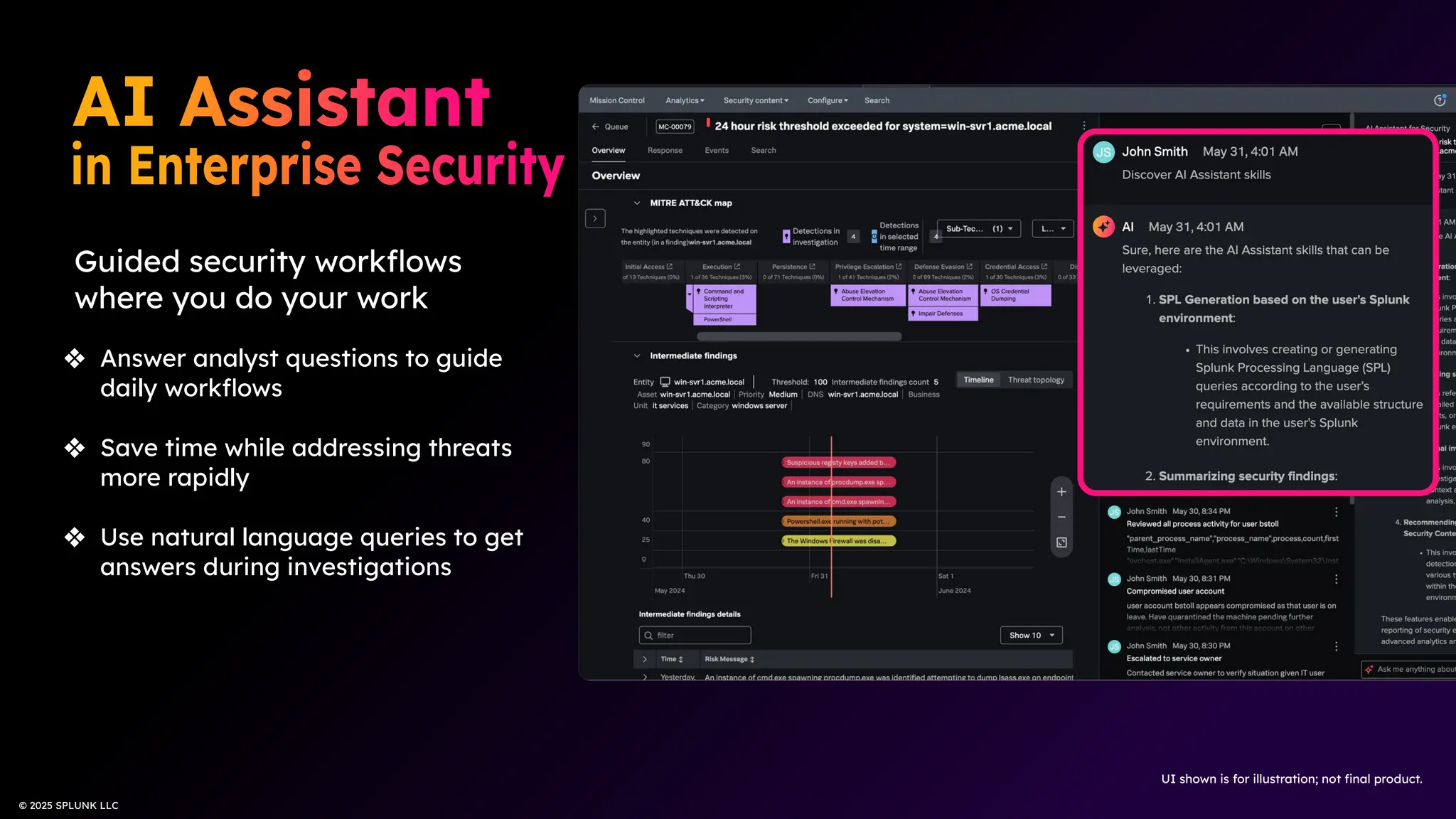
Task: Open the Sub-Tec... (1) dropdown
Action: [x=979, y=229]
